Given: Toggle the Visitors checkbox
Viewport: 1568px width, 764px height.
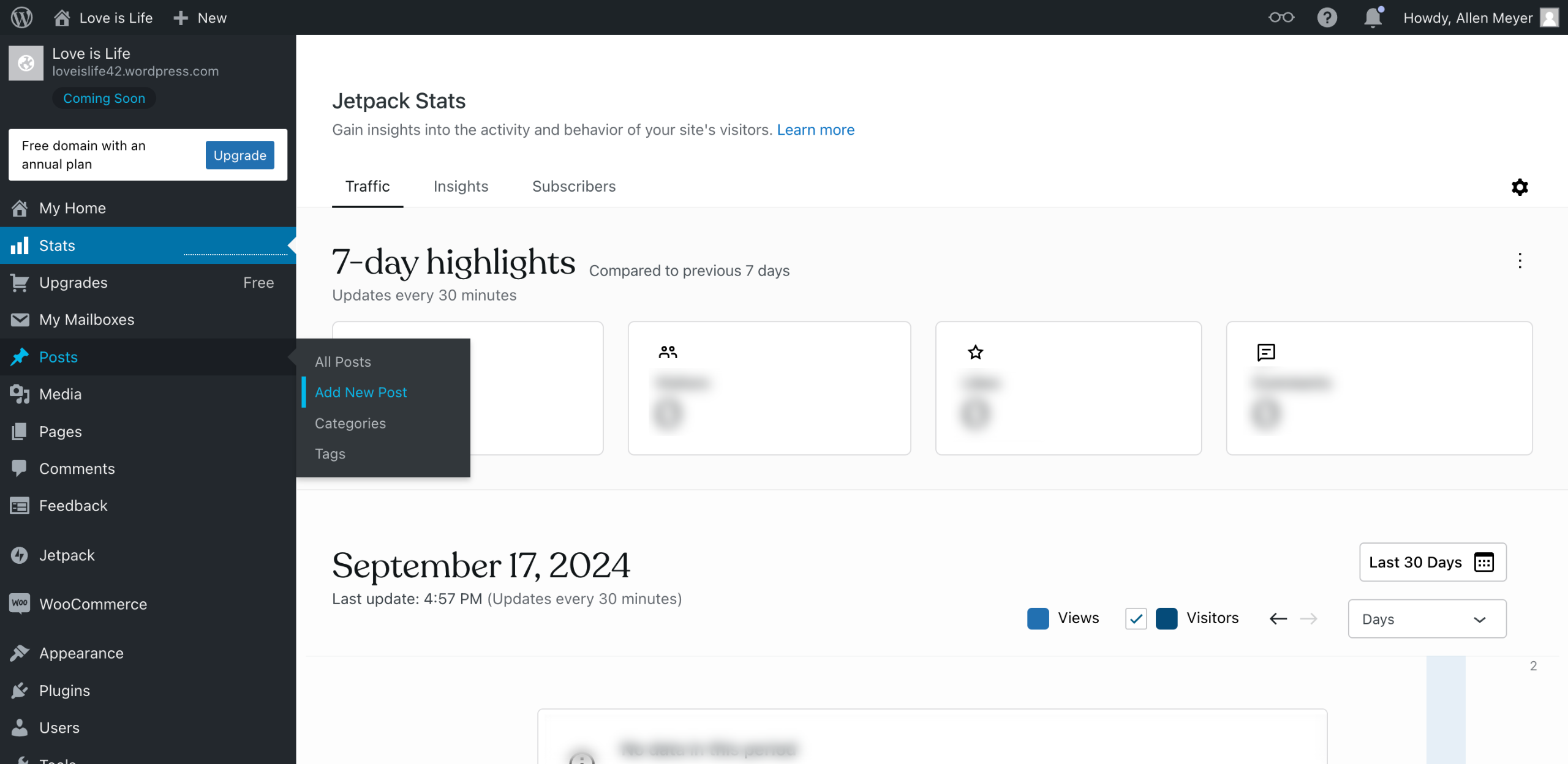Looking at the screenshot, I should point(1136,618).
